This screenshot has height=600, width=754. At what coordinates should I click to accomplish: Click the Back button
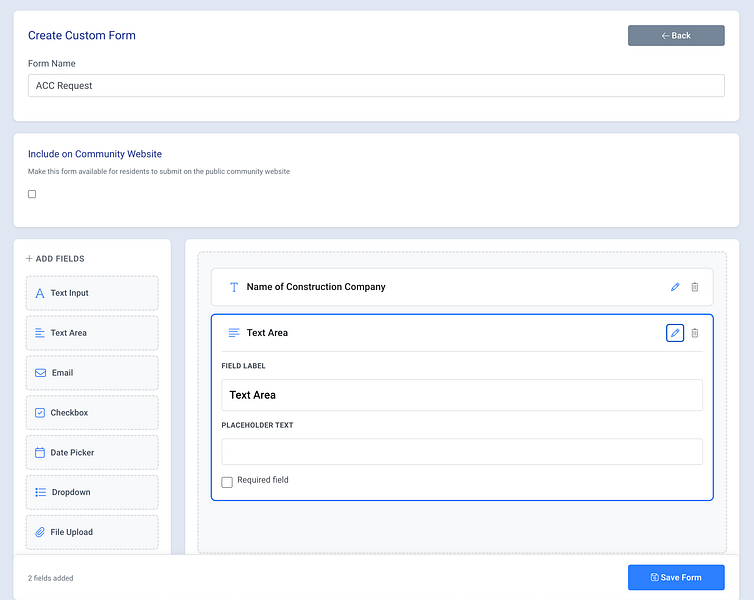676,36
